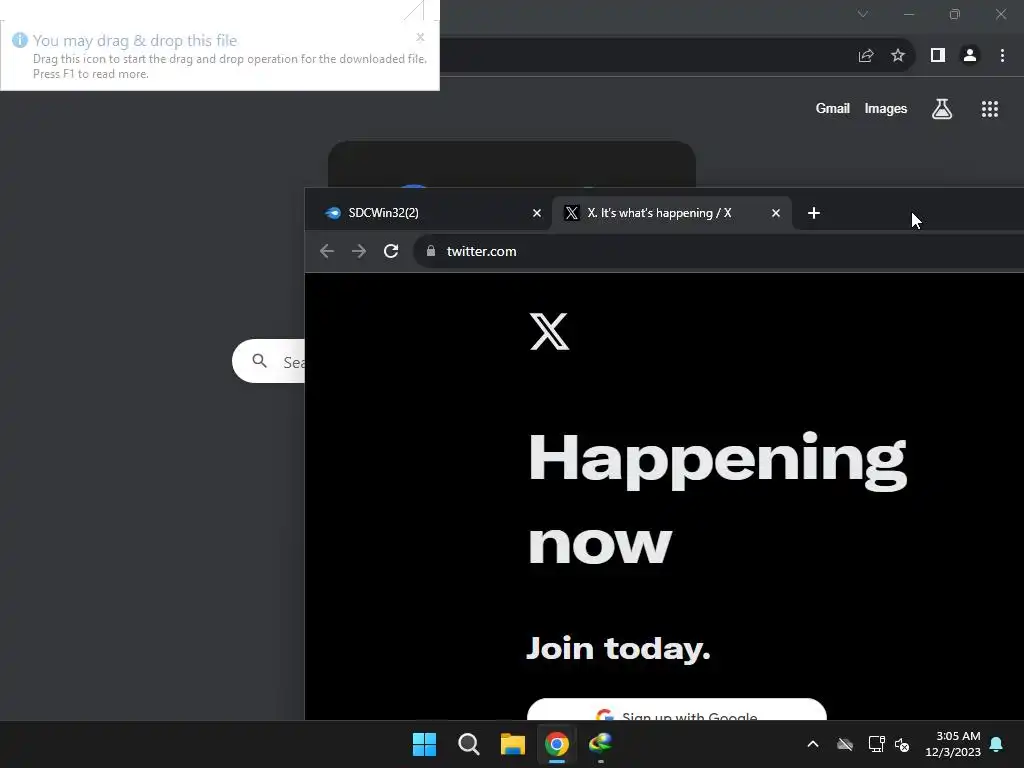Go back in twitter.com window
The width and height of the screenshot is (1024, 768).
click(x=327, y=251)
